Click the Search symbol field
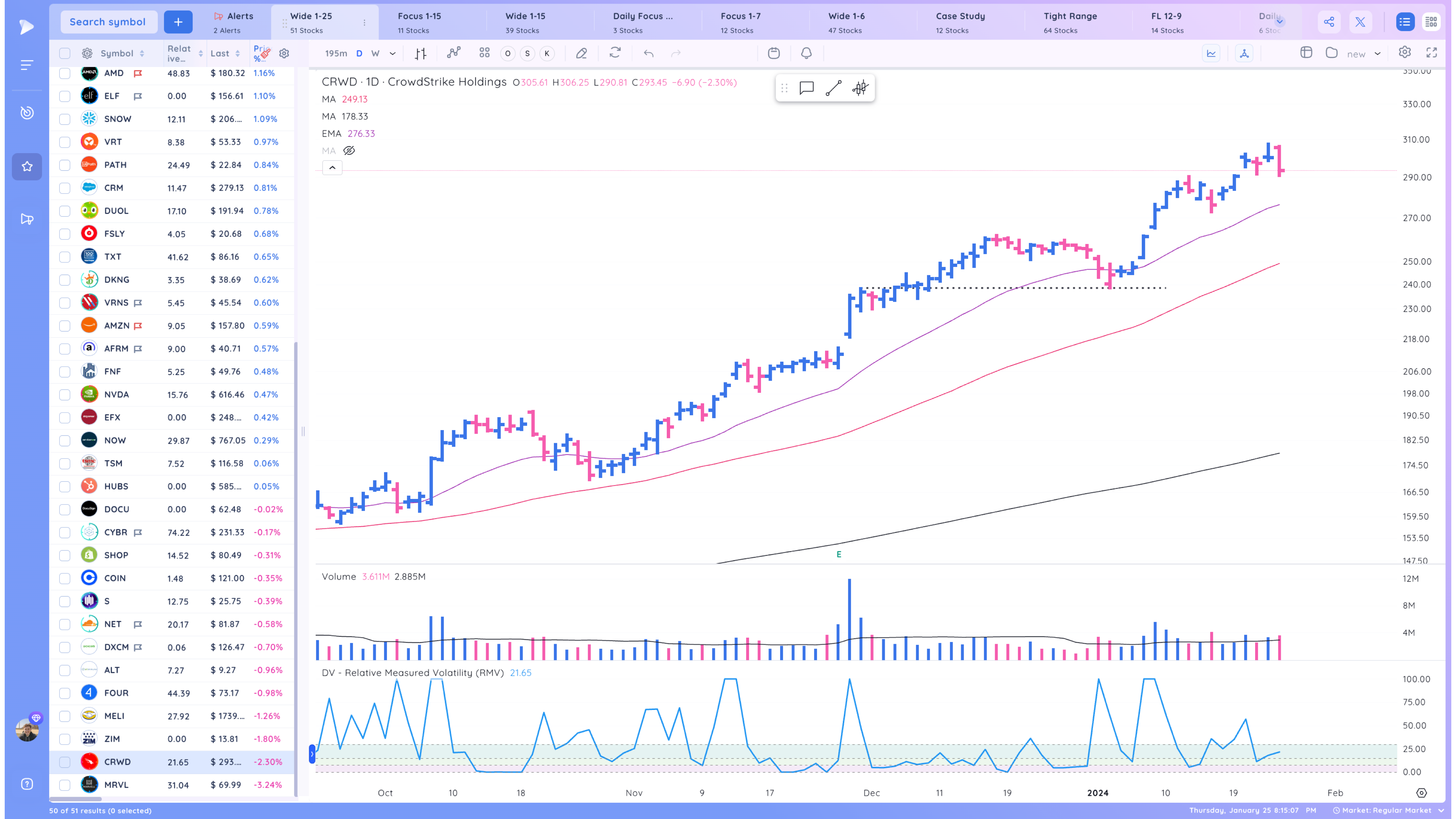 tap(109, 22)
